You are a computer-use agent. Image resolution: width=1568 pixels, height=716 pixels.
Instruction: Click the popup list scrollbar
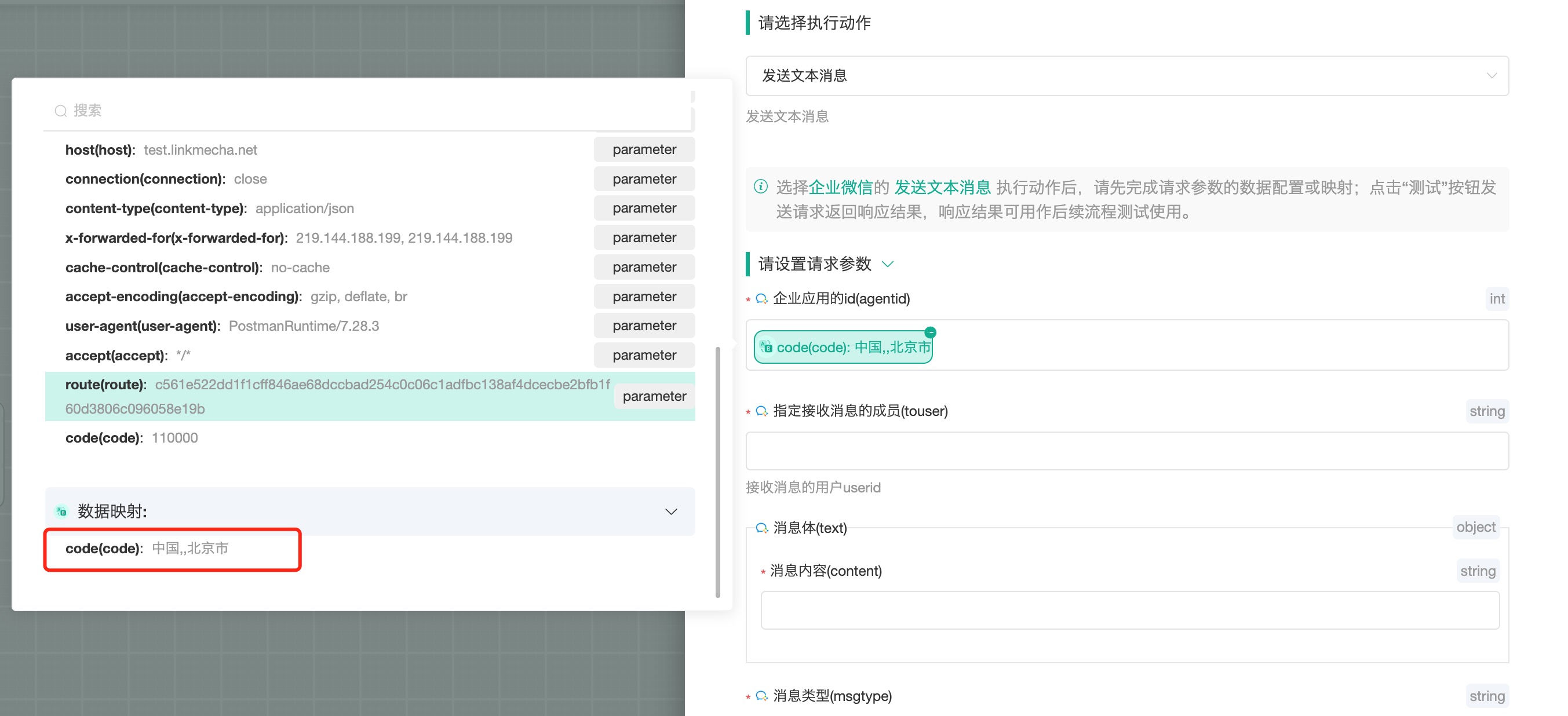[717, 472]
